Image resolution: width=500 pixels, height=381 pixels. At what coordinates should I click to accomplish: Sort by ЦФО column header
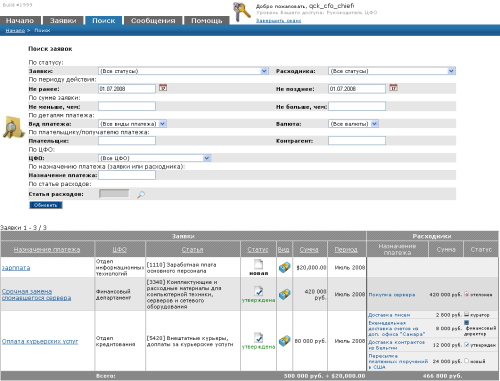[x=120, y=250]
